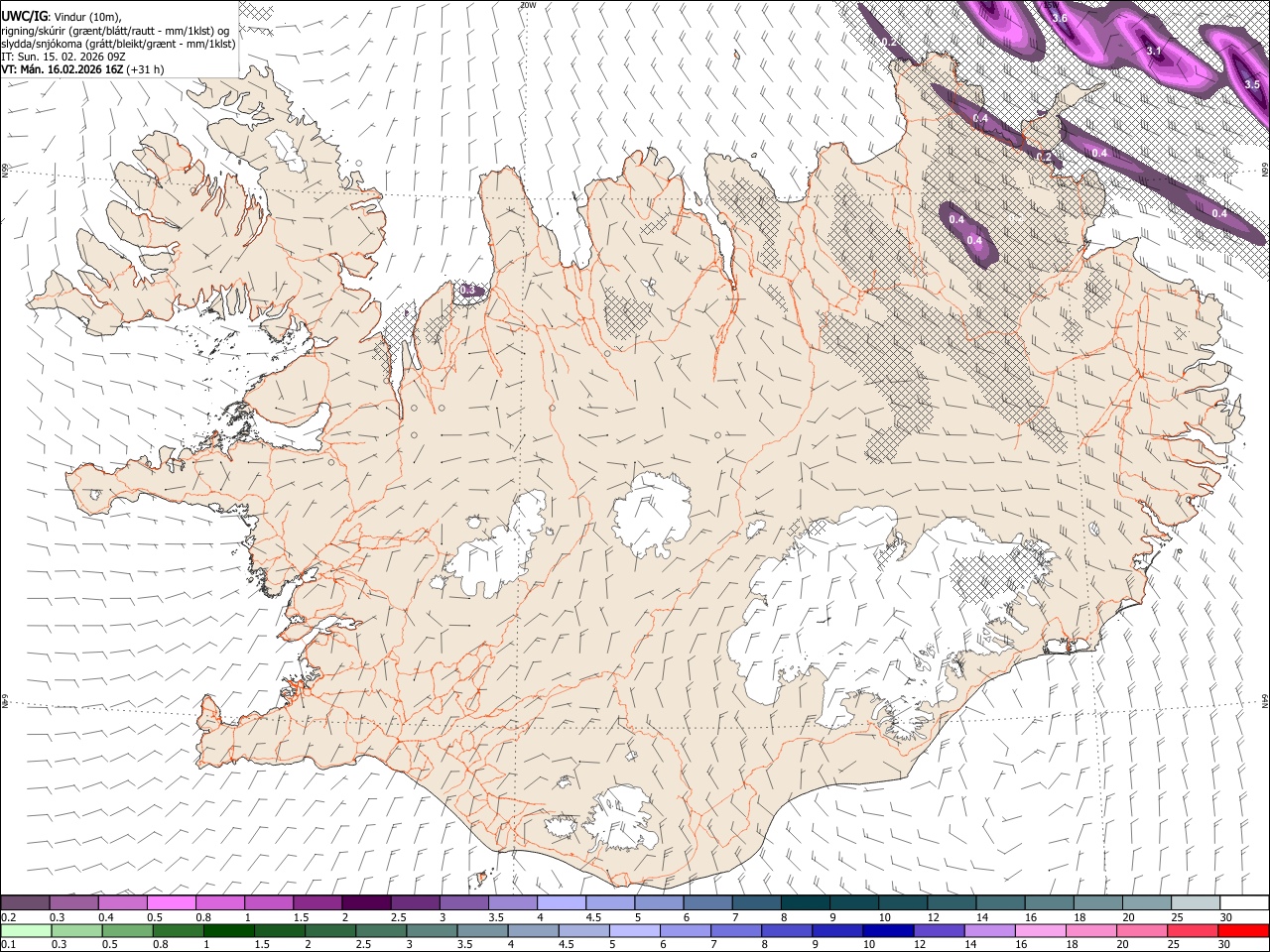1270x952 pixels.
Task: Select the light grey 25–30 swatch, upper scale
Action: pyautogui.click(x=1197, y=903)
